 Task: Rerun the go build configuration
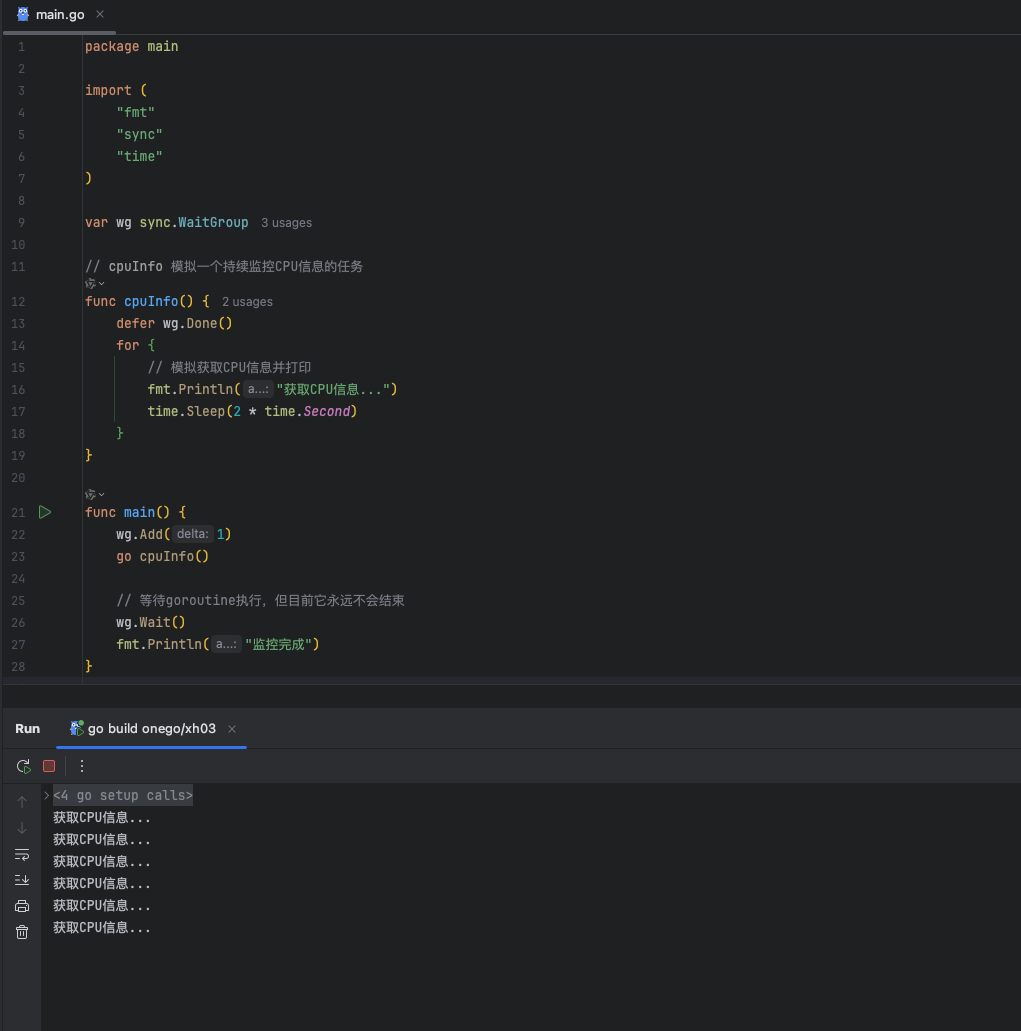tap(24, 766)
